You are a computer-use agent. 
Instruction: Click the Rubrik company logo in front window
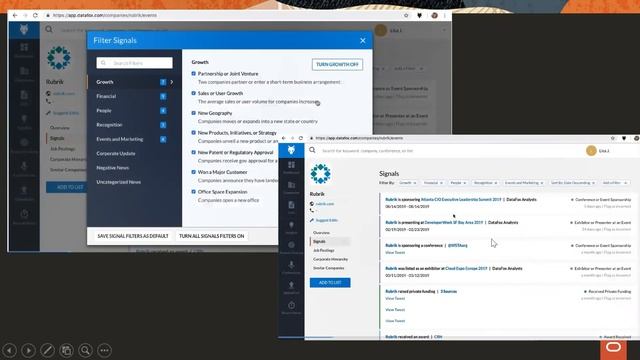tap(320, 174)
